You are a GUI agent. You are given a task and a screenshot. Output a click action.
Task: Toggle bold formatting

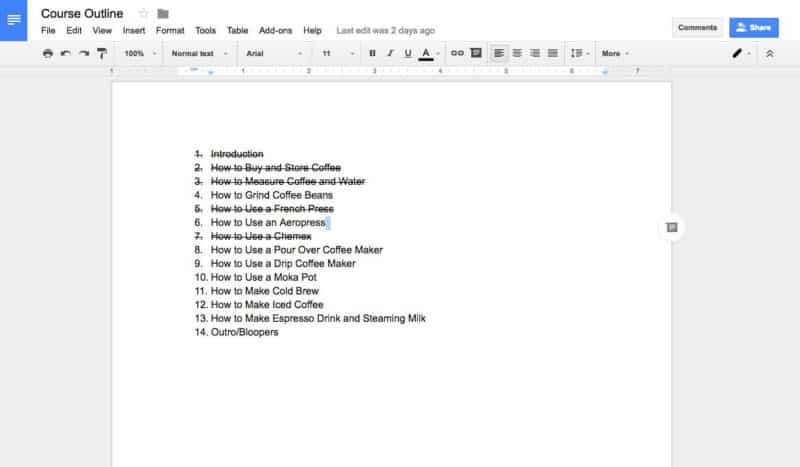[x=372, y=53]
